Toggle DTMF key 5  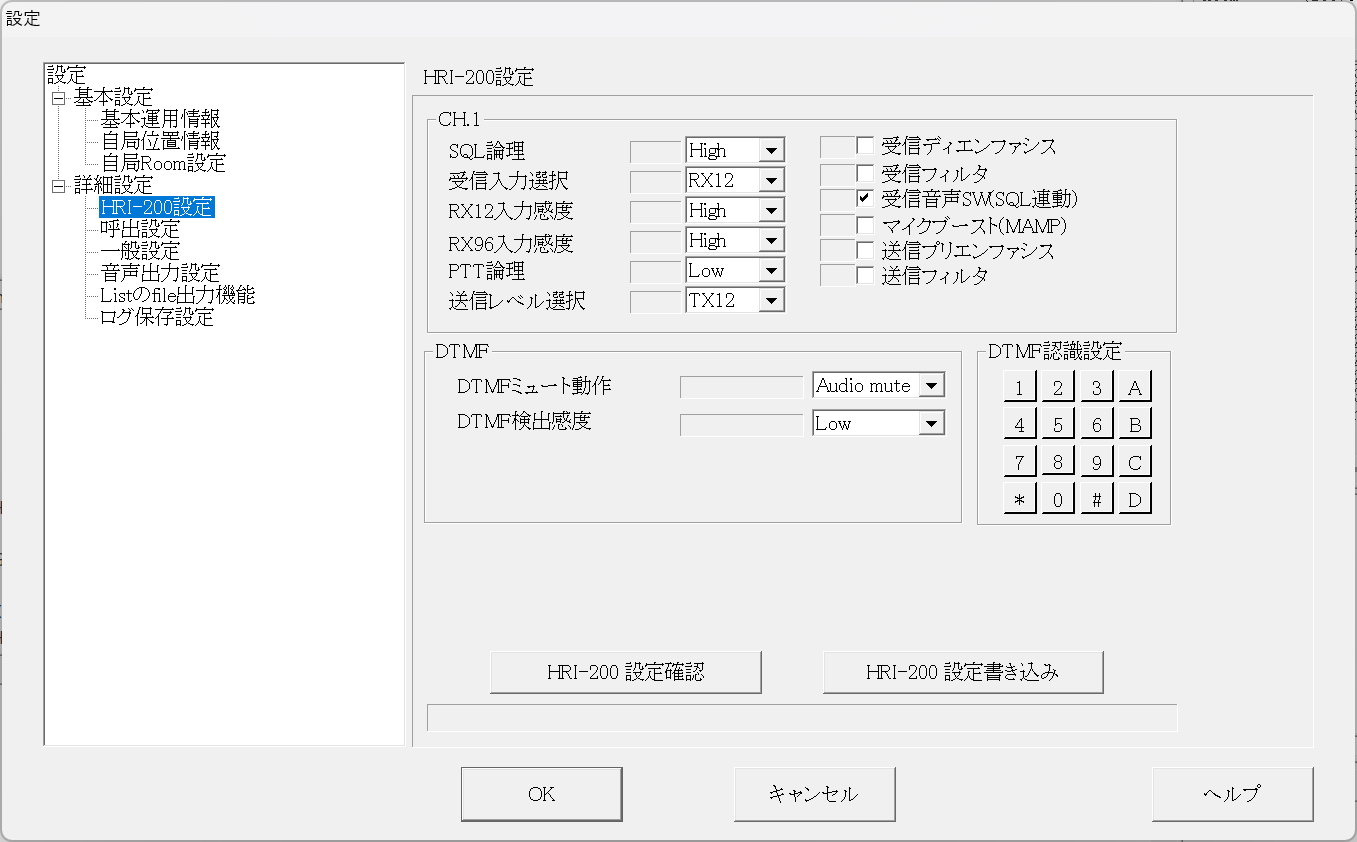pos(1057,424)
